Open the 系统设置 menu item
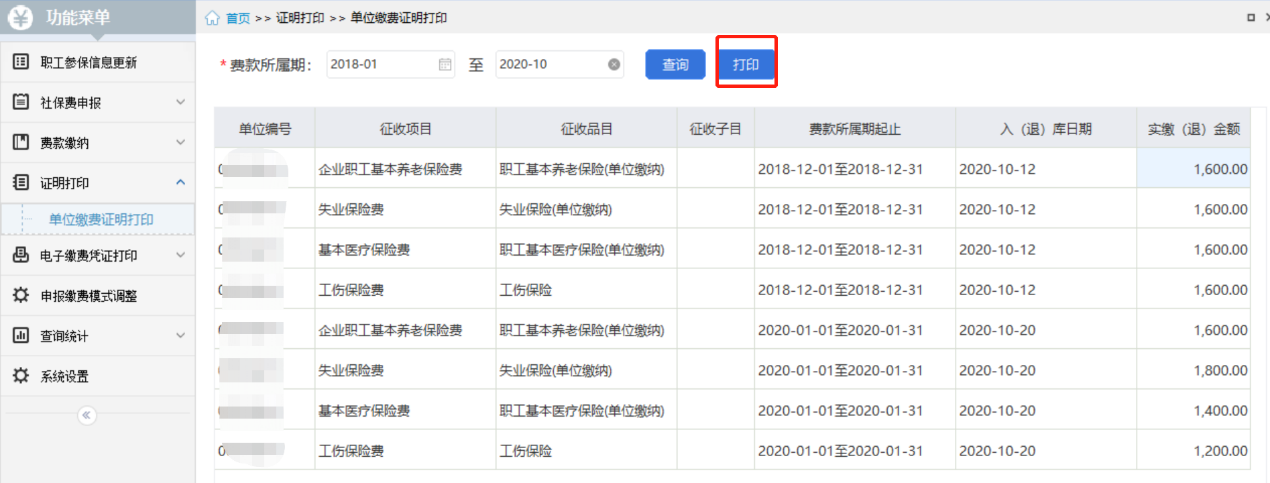This screenshot has height=483, width=1270. pos(64,377)
